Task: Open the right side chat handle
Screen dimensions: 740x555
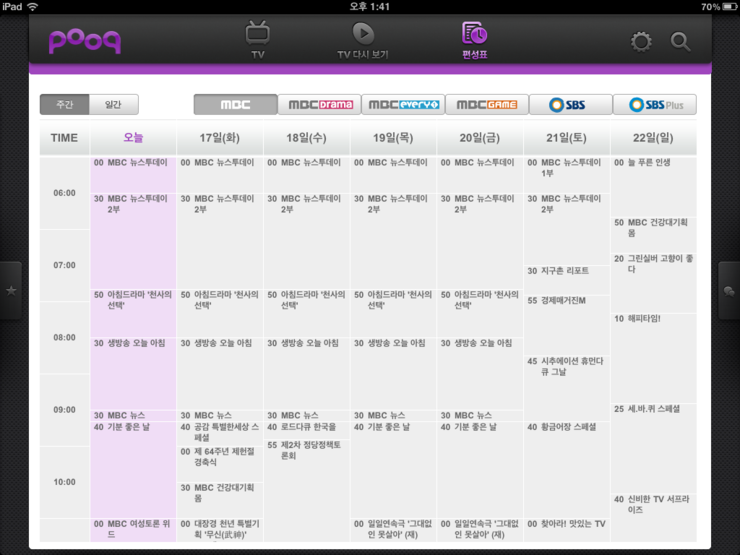Action: [729, 290]
